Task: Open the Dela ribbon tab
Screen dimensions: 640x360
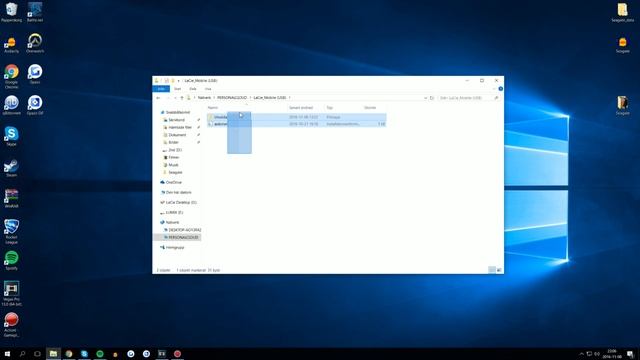Action: pyautogui.click(x=193, y=89)
